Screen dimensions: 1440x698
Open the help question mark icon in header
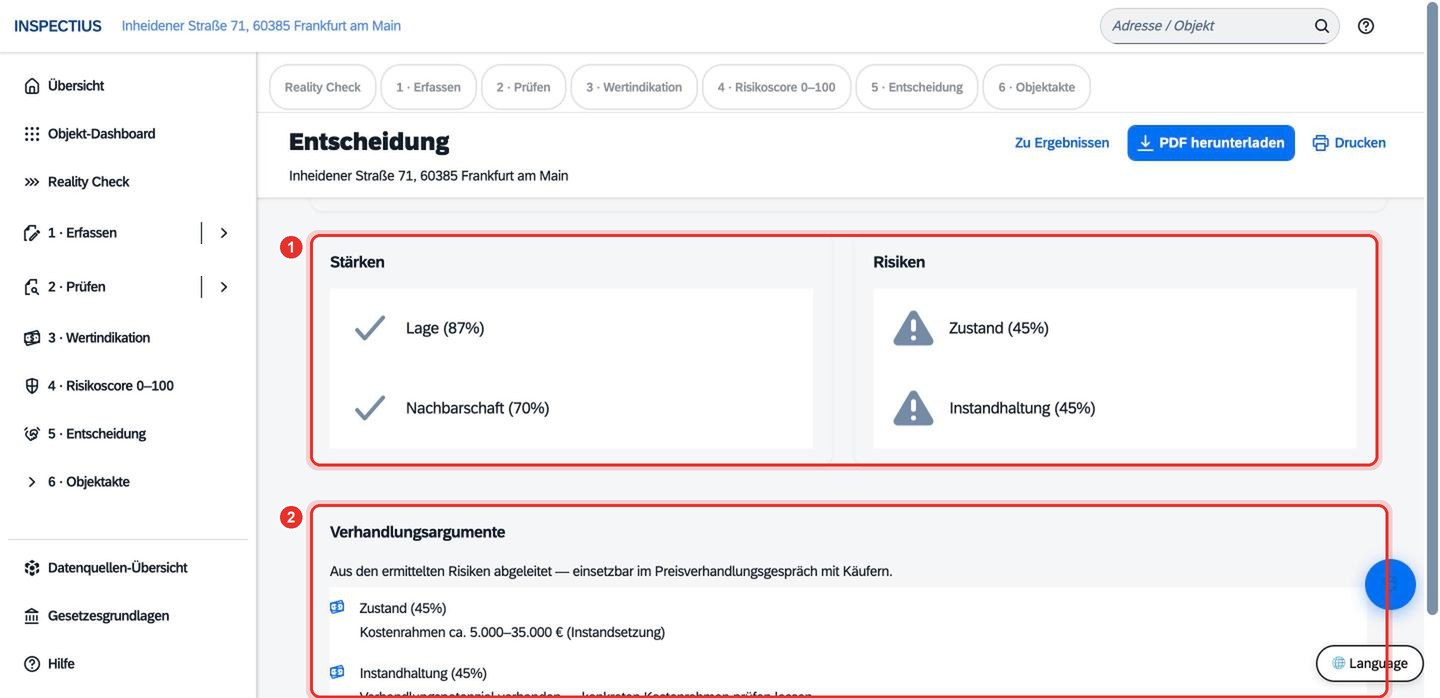pyautogui.click(x=1366, y=26)
